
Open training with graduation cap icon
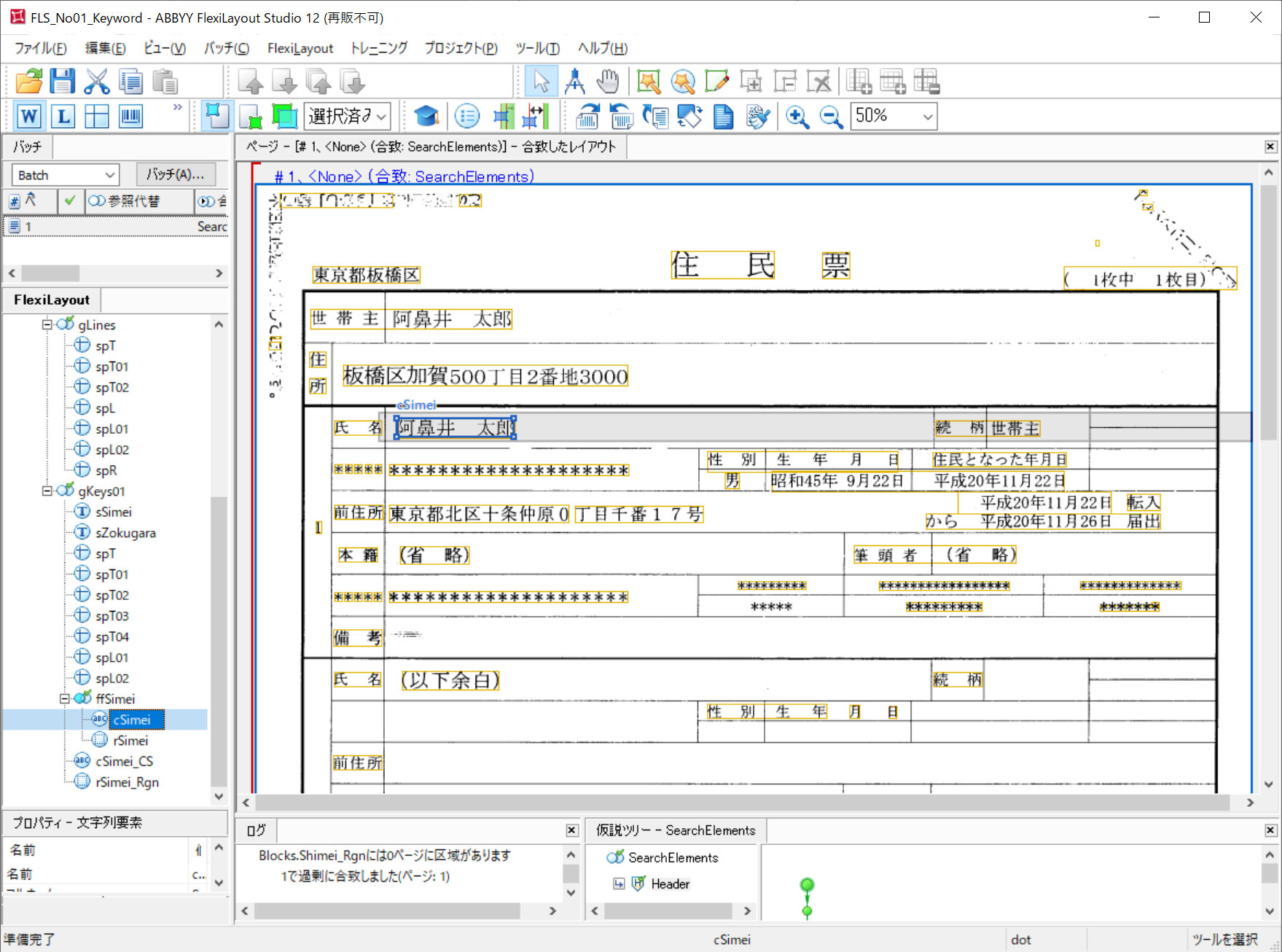(426, 116)
